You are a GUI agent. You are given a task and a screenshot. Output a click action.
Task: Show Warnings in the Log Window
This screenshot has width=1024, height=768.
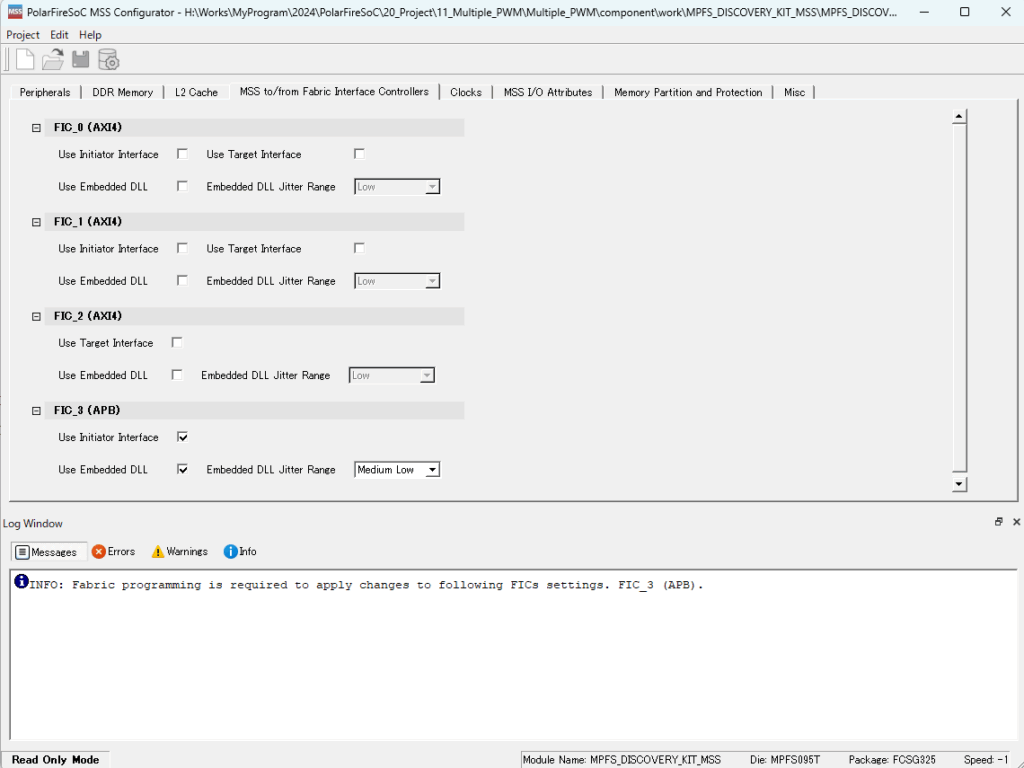click(179, 552)
